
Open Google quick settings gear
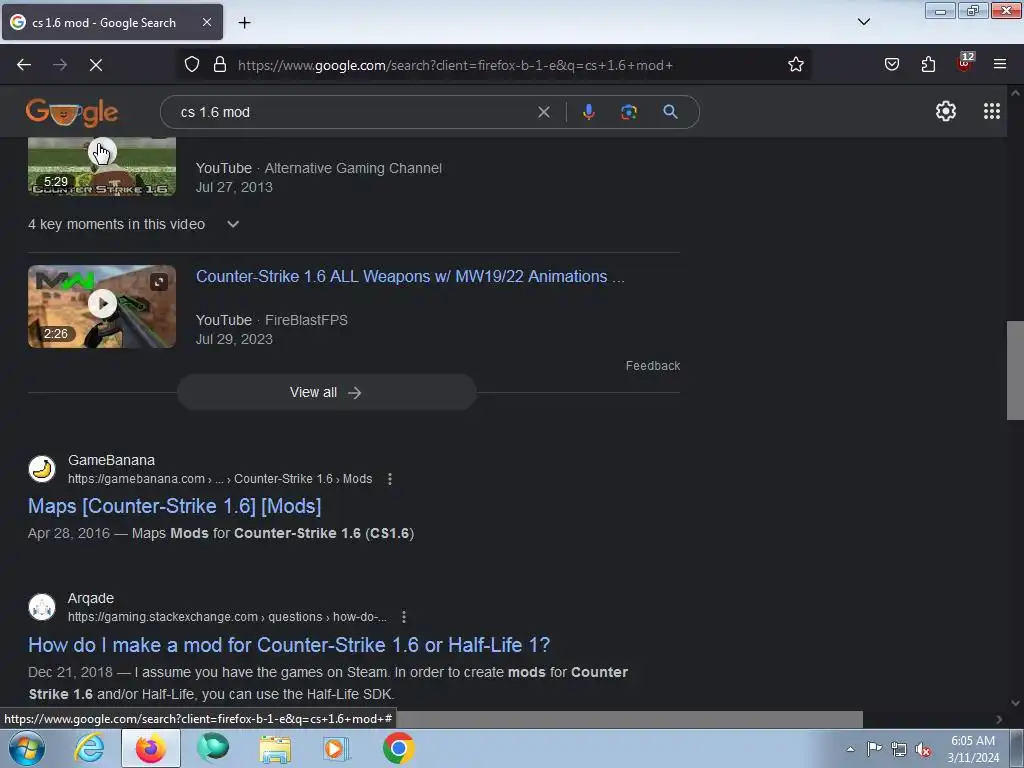pos(946,112)
